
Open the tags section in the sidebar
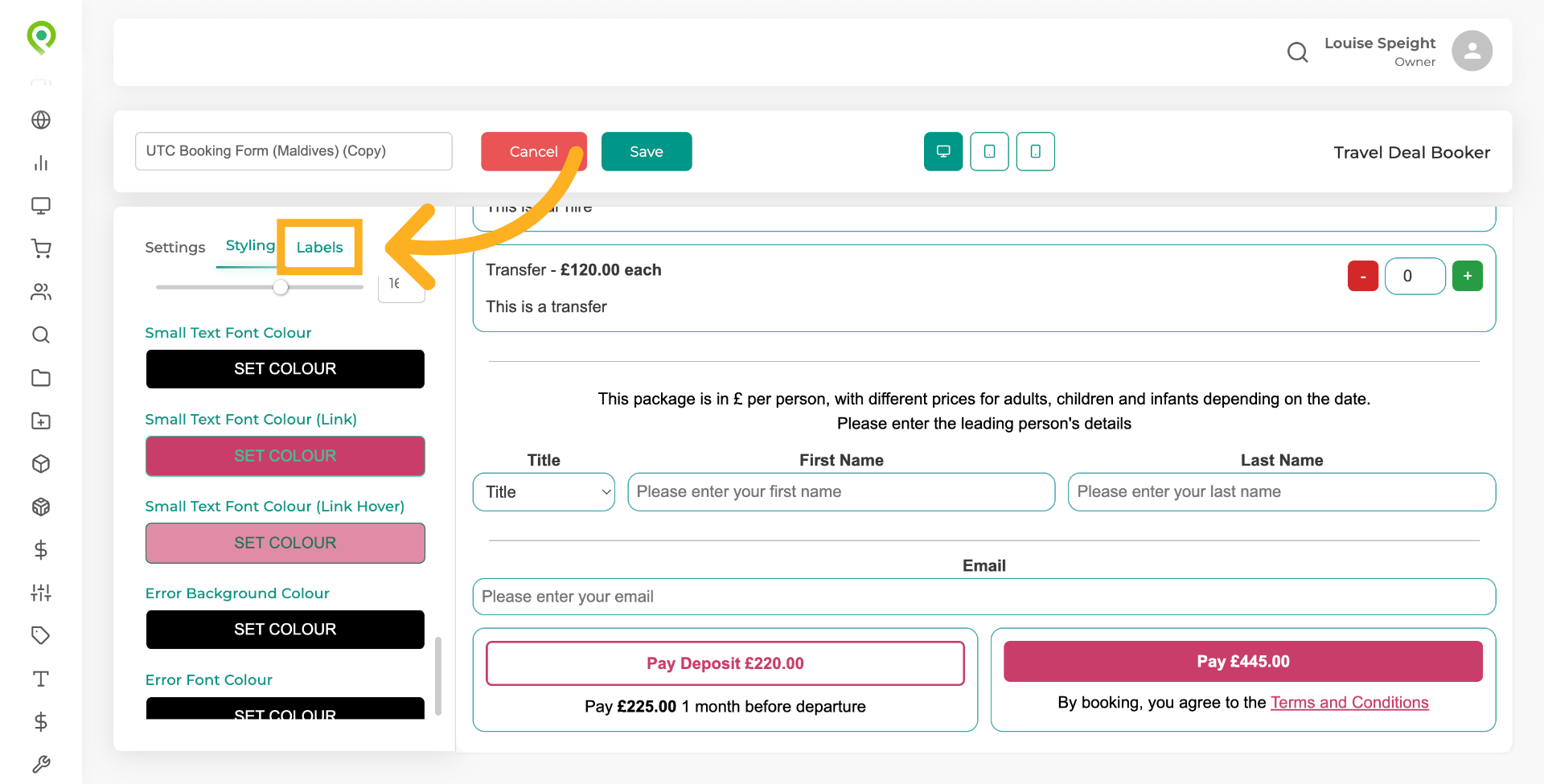41,635
